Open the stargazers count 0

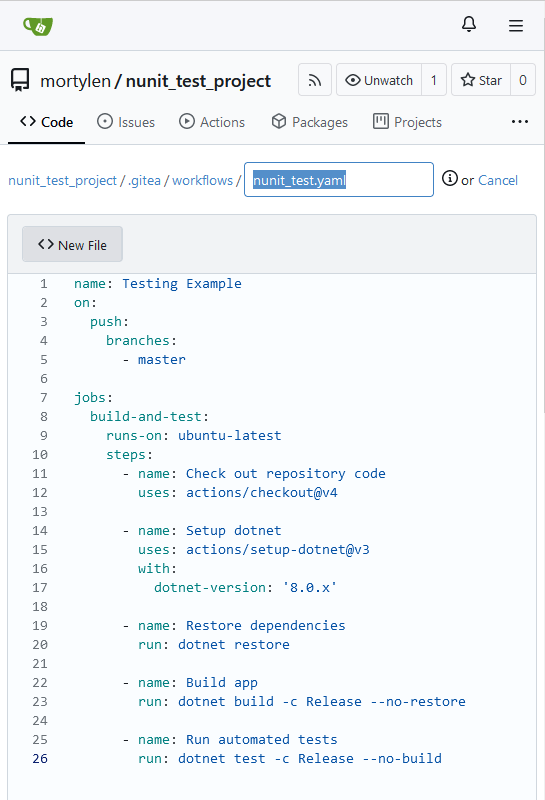(x=523, y=80)
